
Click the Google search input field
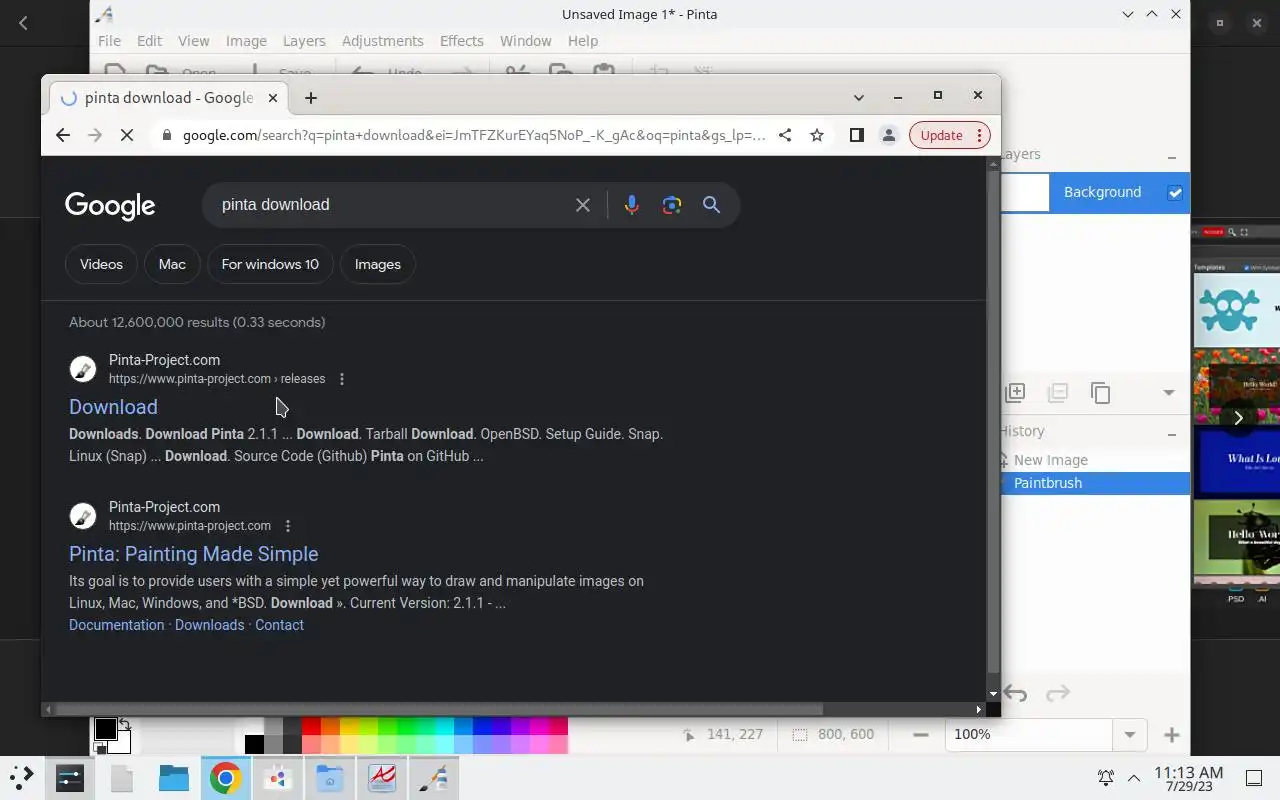coord(390,205)
